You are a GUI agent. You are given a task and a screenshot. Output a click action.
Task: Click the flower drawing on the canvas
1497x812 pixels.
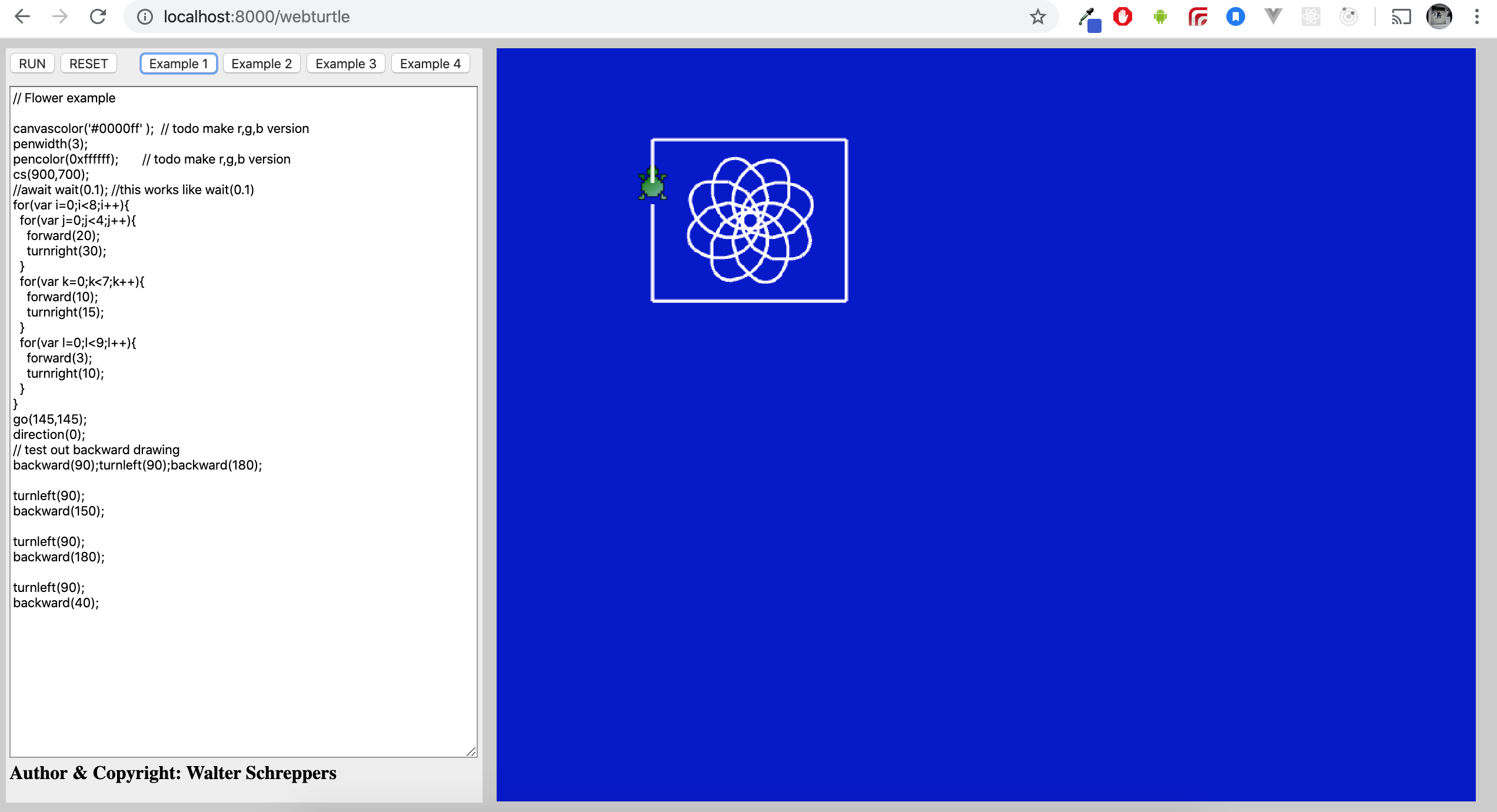(x=750, y=220)
